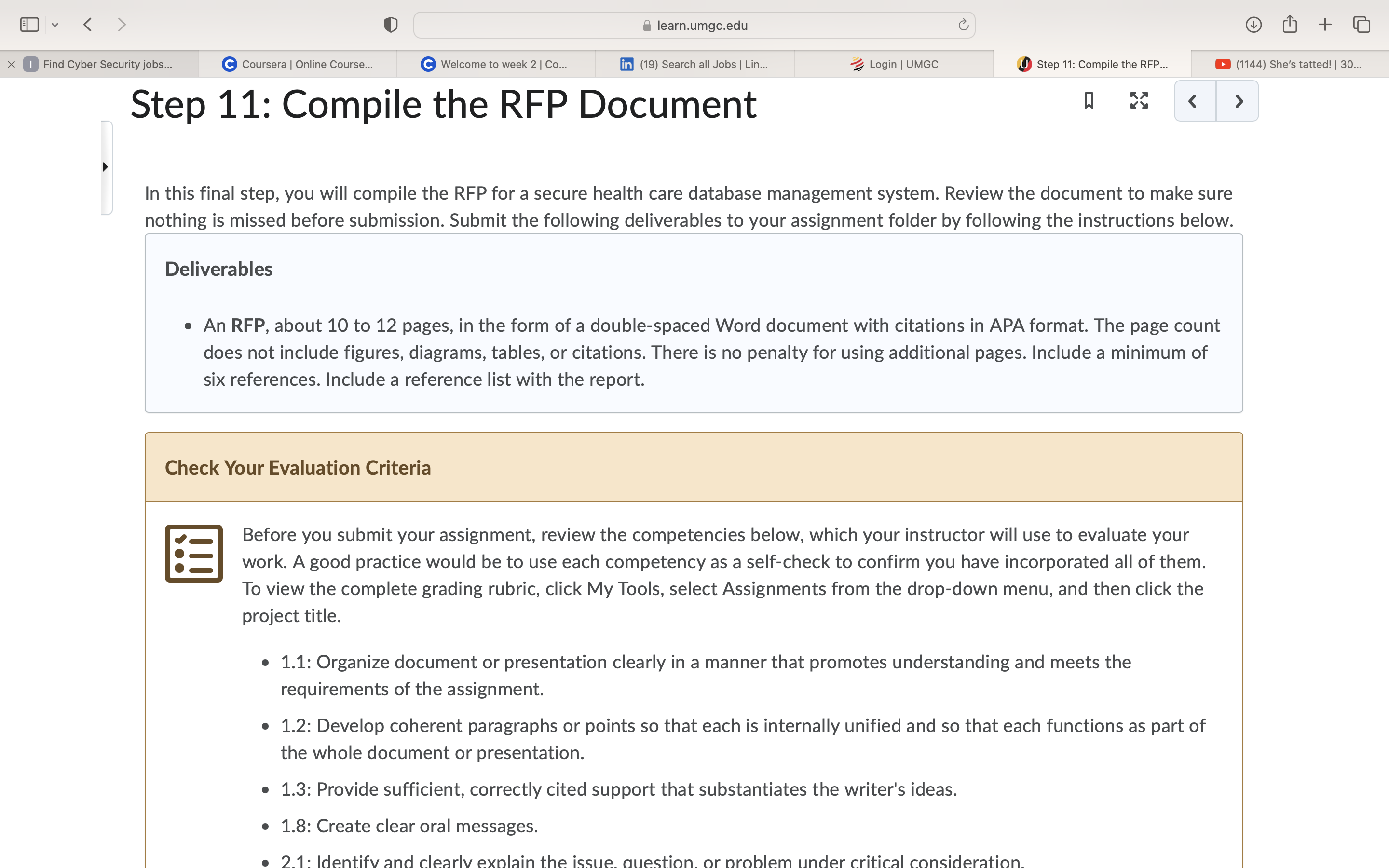Switch to the Coursera Online Course tab
The width and height of the screenshot is (1389, 868).
[x=297, y=64]
